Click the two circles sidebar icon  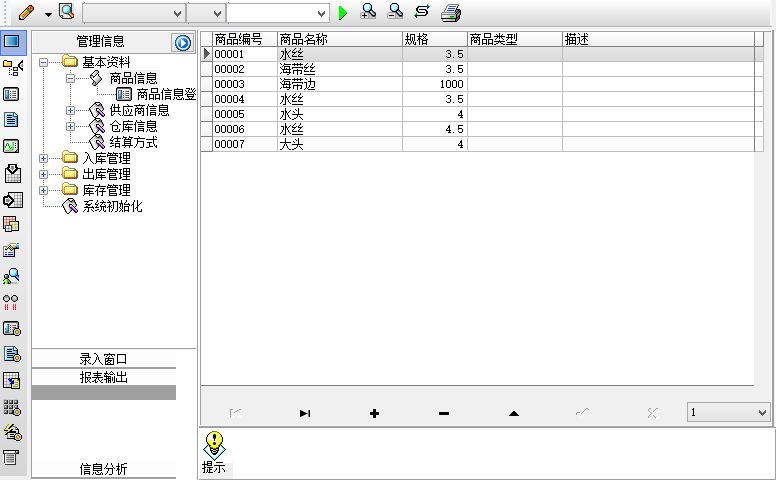point(10,302)
